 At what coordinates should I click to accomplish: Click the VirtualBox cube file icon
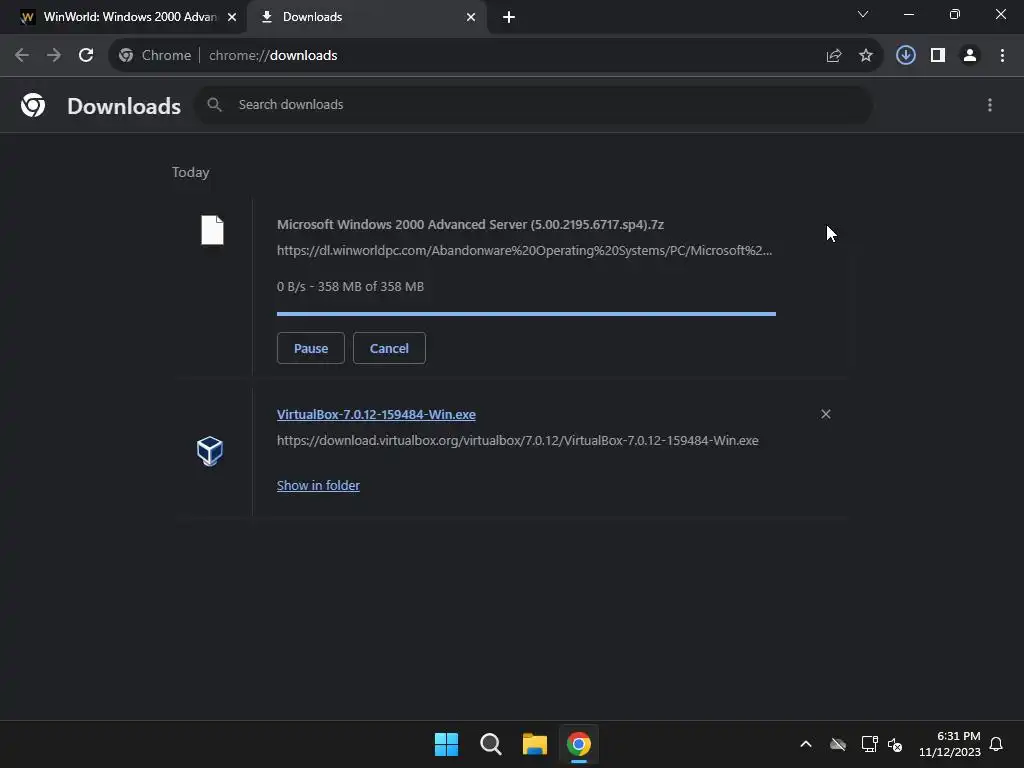coord(210,451)
